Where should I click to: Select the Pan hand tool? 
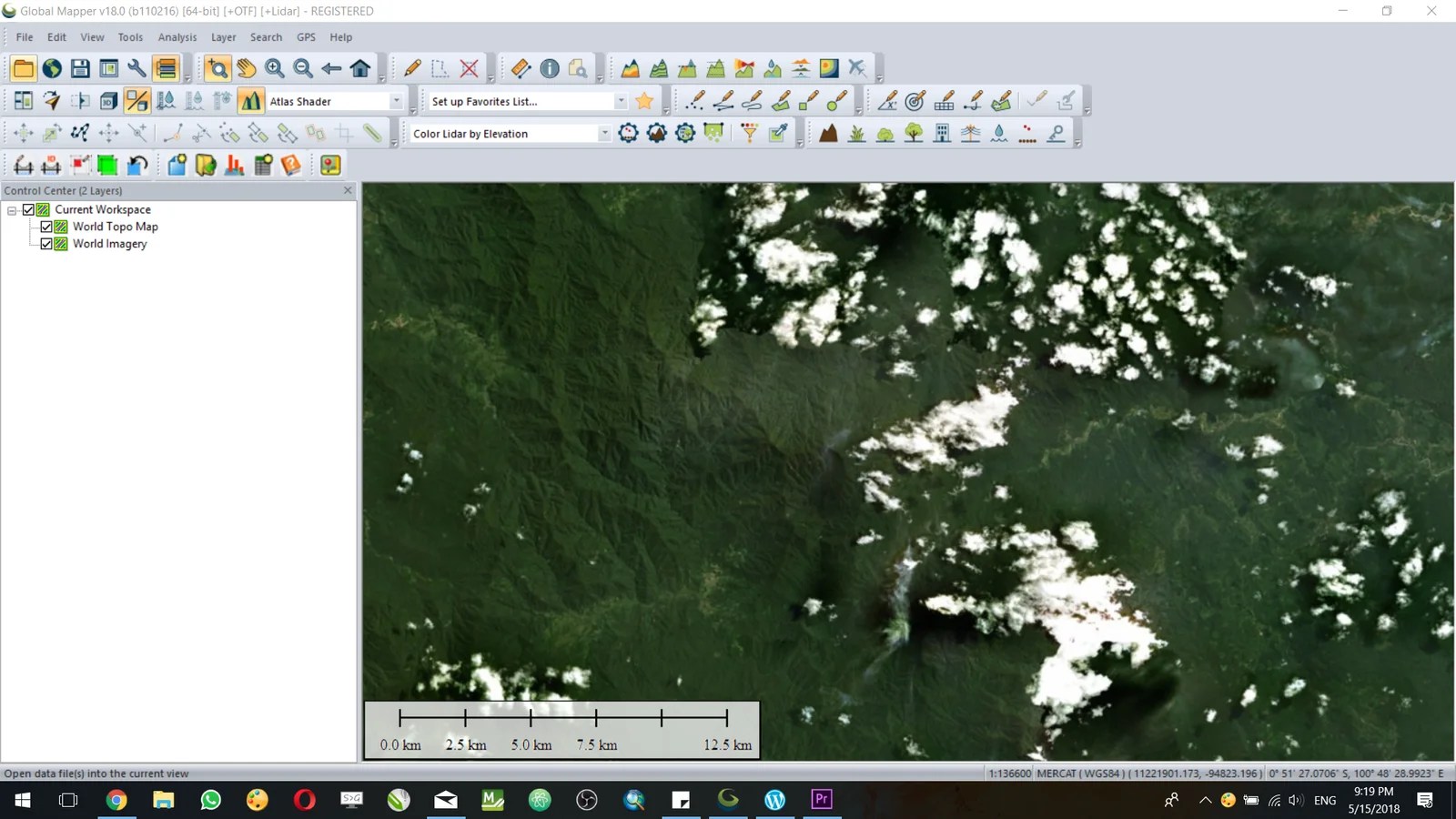pos(245,67)
